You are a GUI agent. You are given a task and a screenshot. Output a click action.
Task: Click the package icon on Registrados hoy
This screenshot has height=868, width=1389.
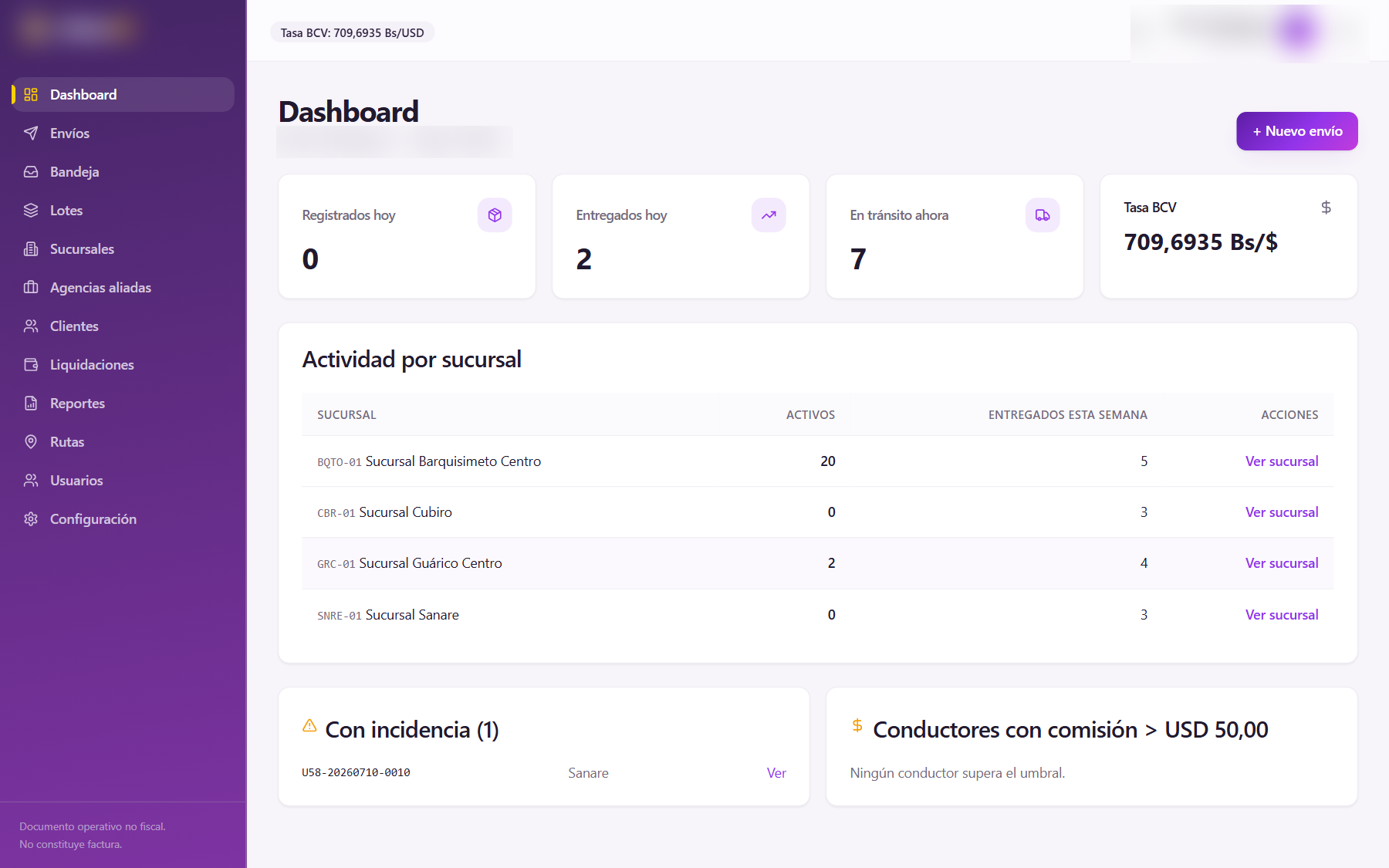click(x=495, y=215)
